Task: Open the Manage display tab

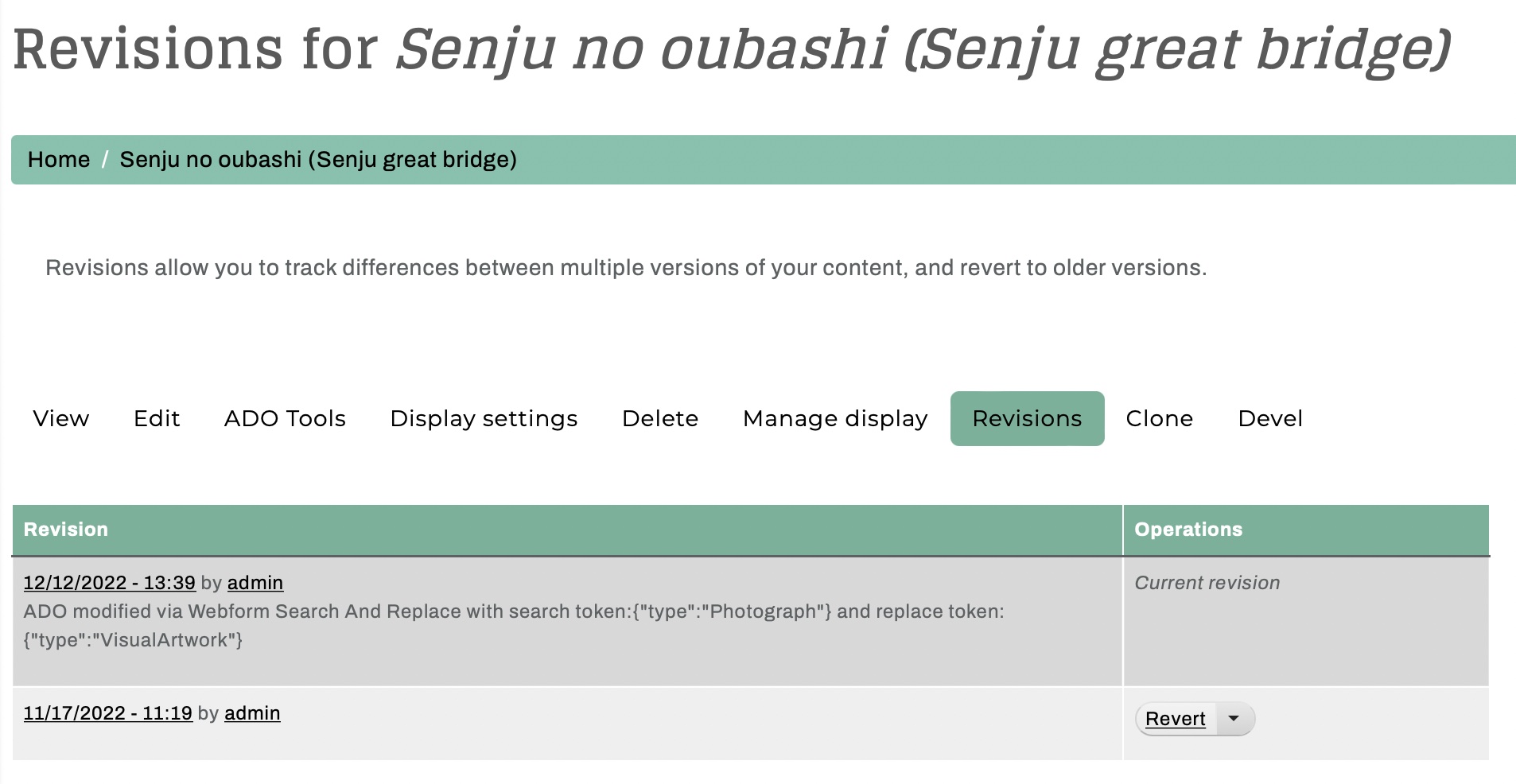Action: [835, 418]
